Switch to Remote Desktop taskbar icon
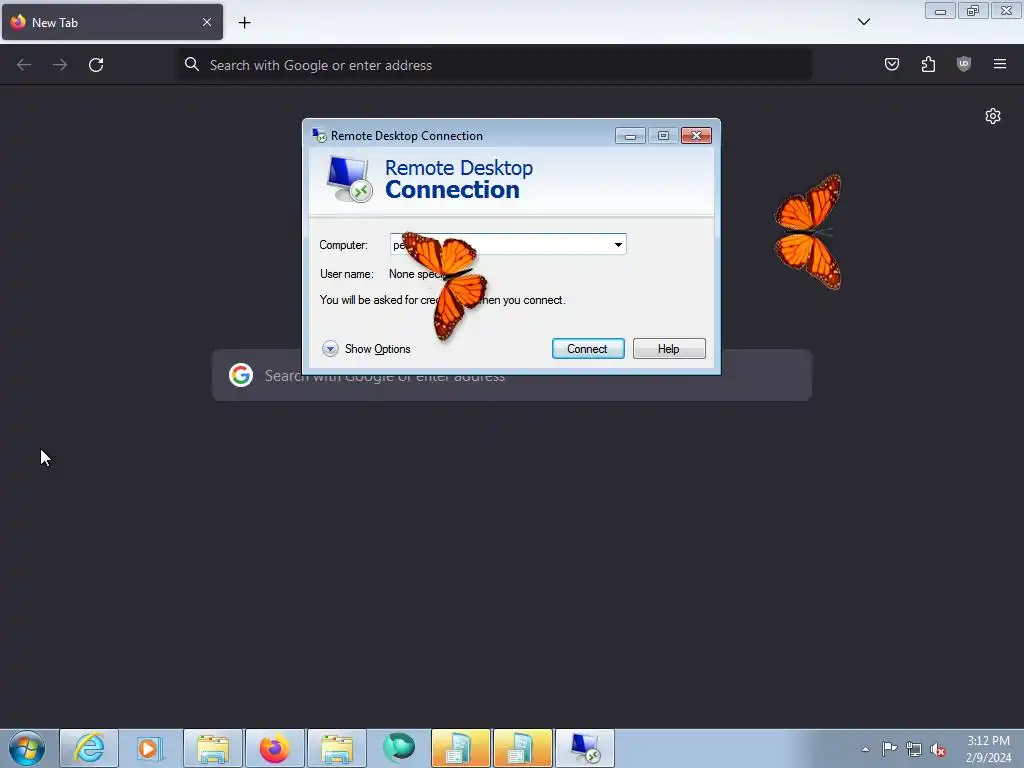 [584, 748]
